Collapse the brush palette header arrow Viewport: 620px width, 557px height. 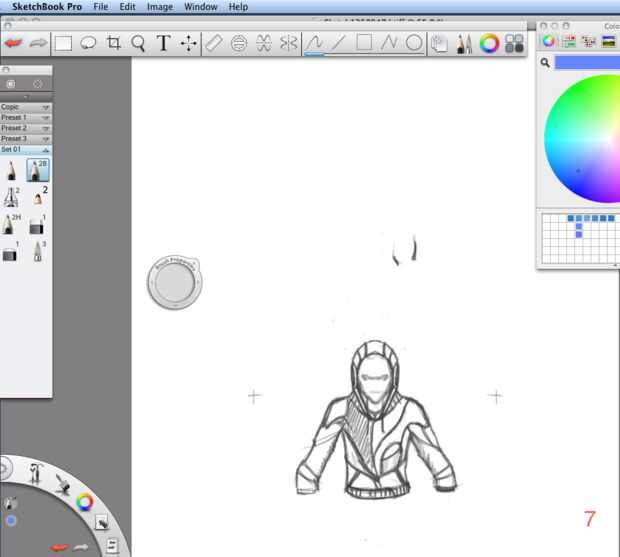(26, 96)
